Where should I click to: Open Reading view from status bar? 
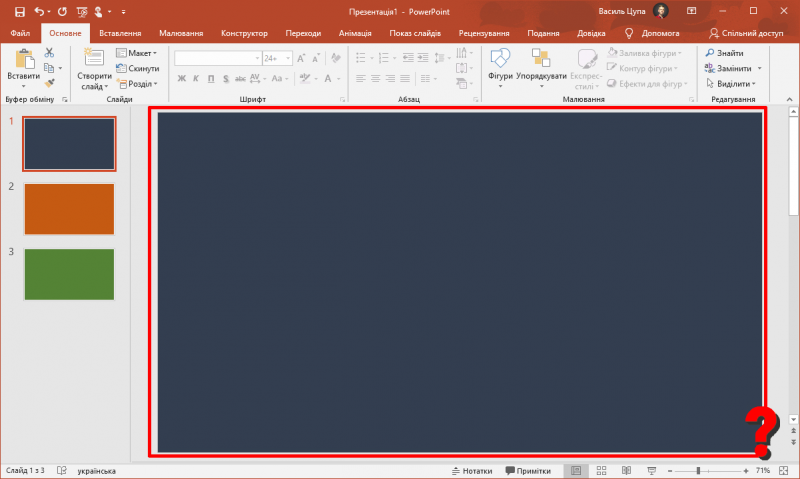click(x=626, y=470)
